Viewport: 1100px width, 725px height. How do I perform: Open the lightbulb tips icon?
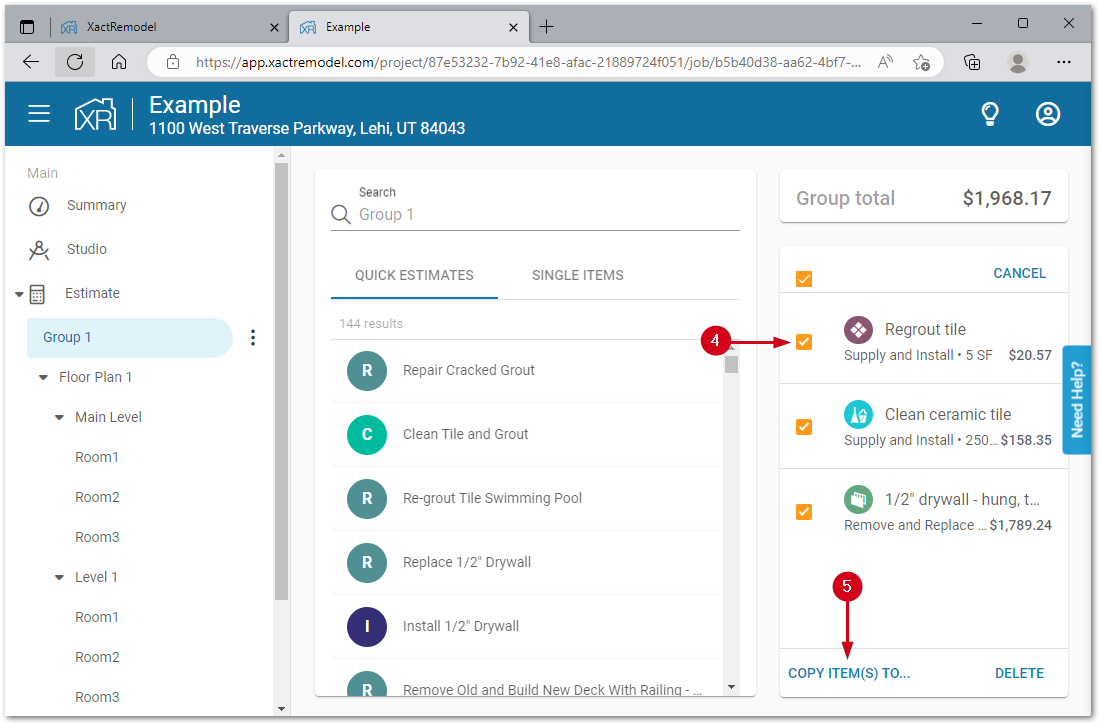click(989, 114)
